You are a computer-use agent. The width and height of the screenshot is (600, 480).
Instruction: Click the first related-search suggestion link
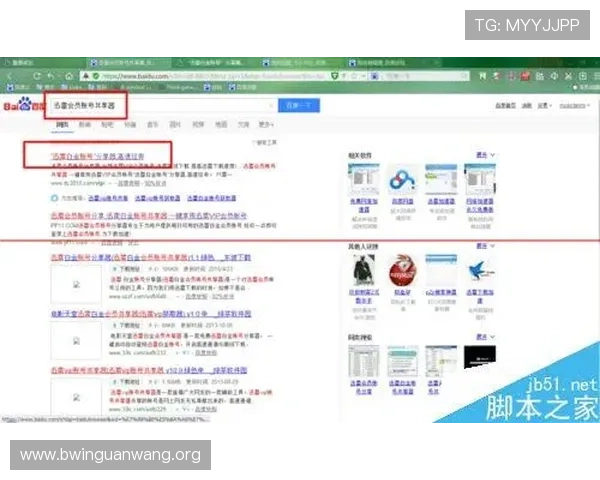108,198
